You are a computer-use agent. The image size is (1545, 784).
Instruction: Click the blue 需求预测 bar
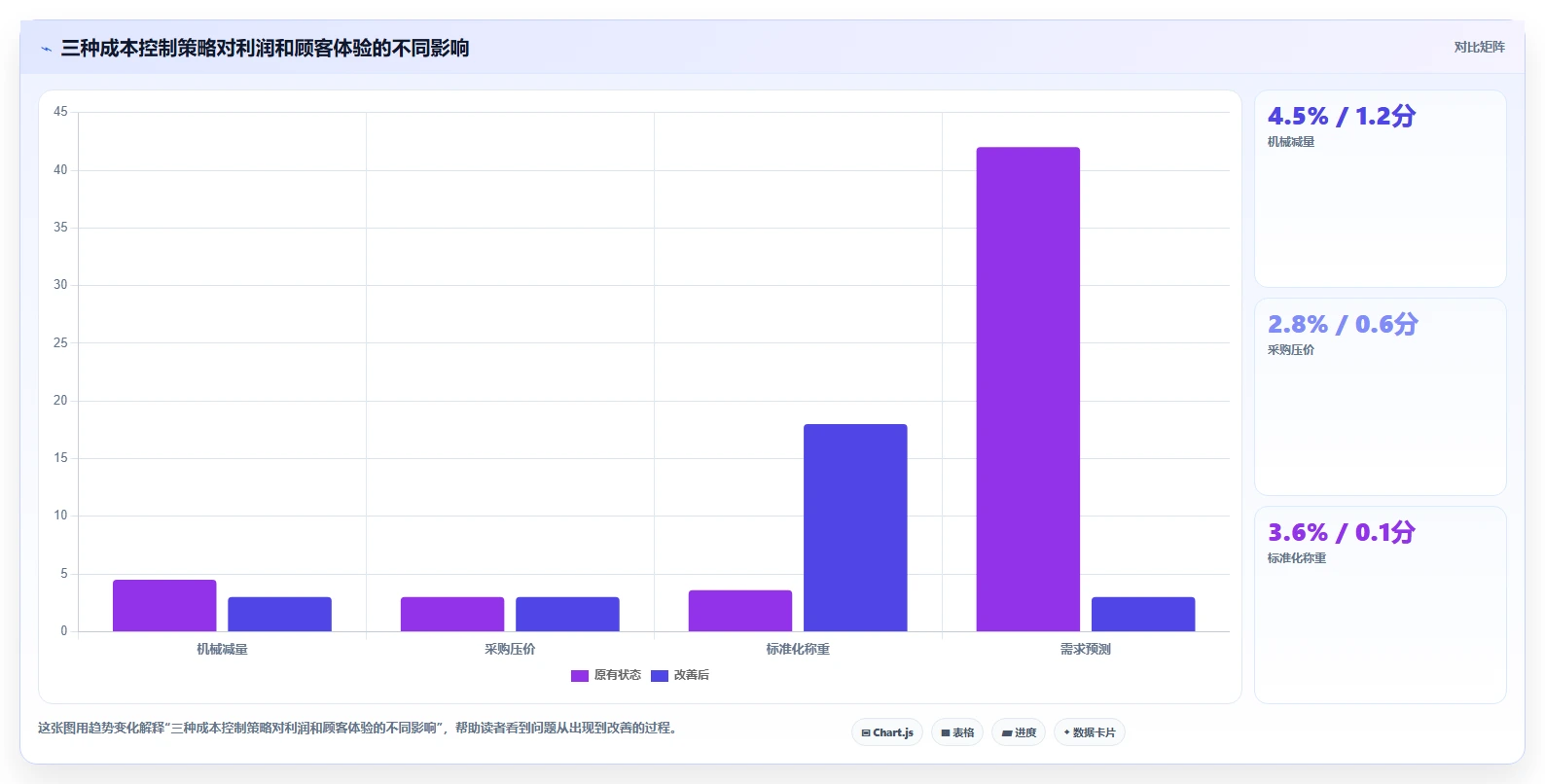[1143, 614]
